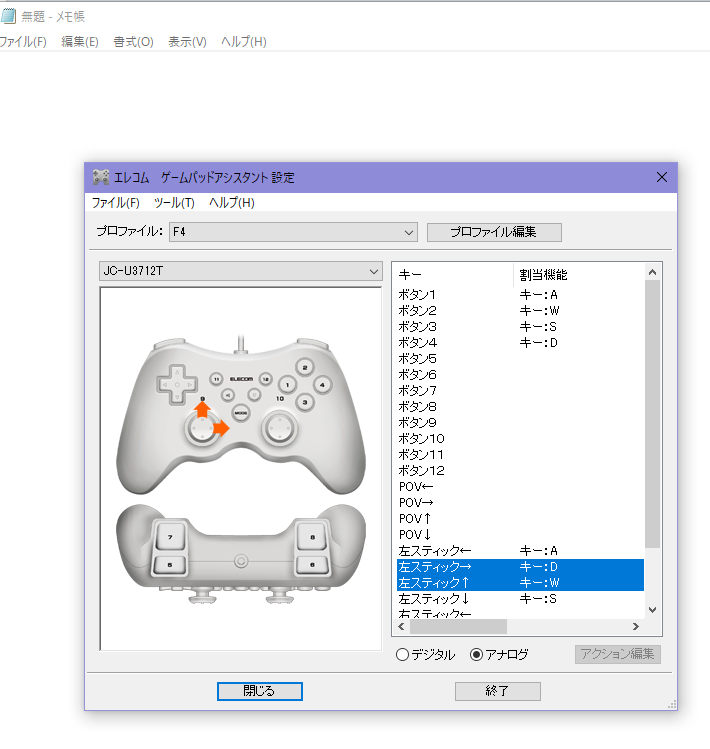
Task: Click the D-pad on gamepad image
Action: pos(177,385)
